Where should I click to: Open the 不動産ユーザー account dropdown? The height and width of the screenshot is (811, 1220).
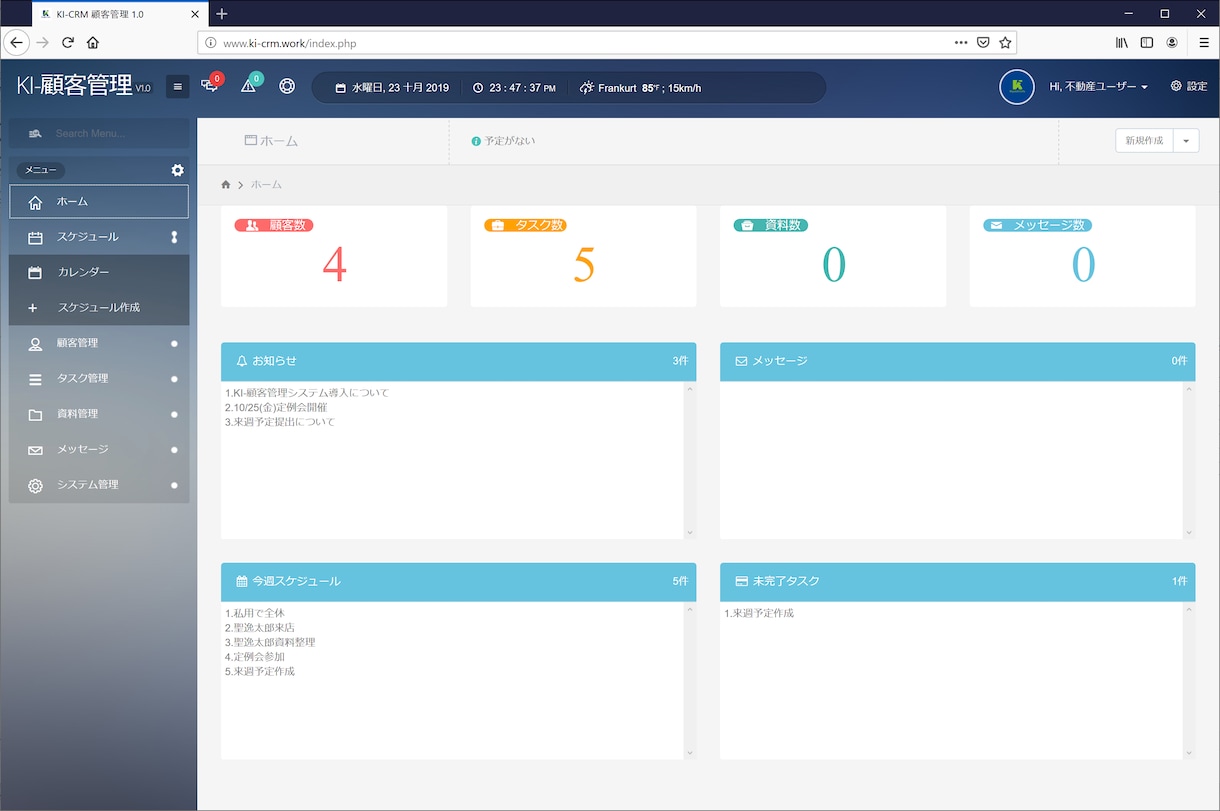click(x=1098, y=87)
